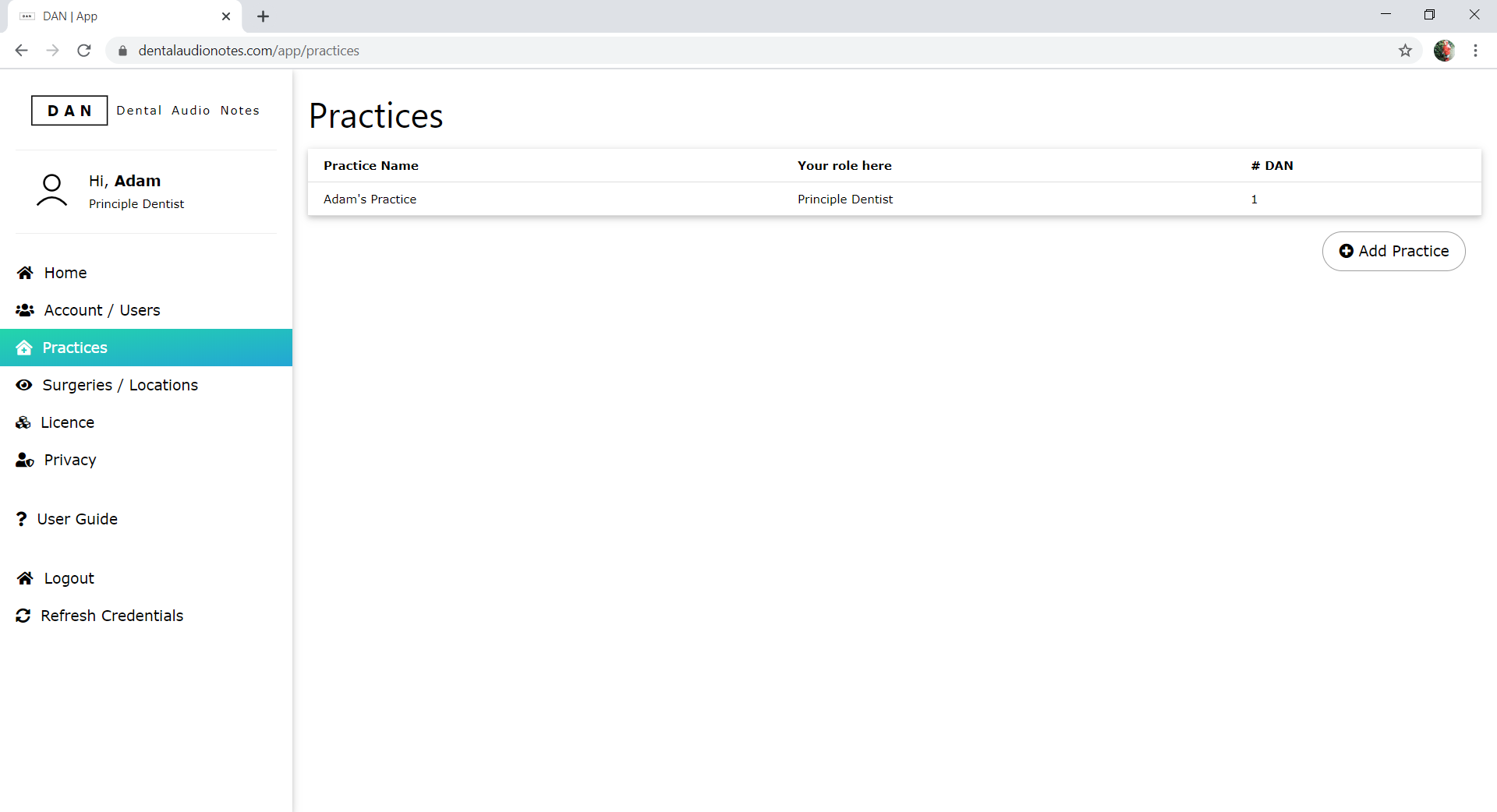
Task: Go to Surgeries / Locations page
Action: (x=120, y=385)
